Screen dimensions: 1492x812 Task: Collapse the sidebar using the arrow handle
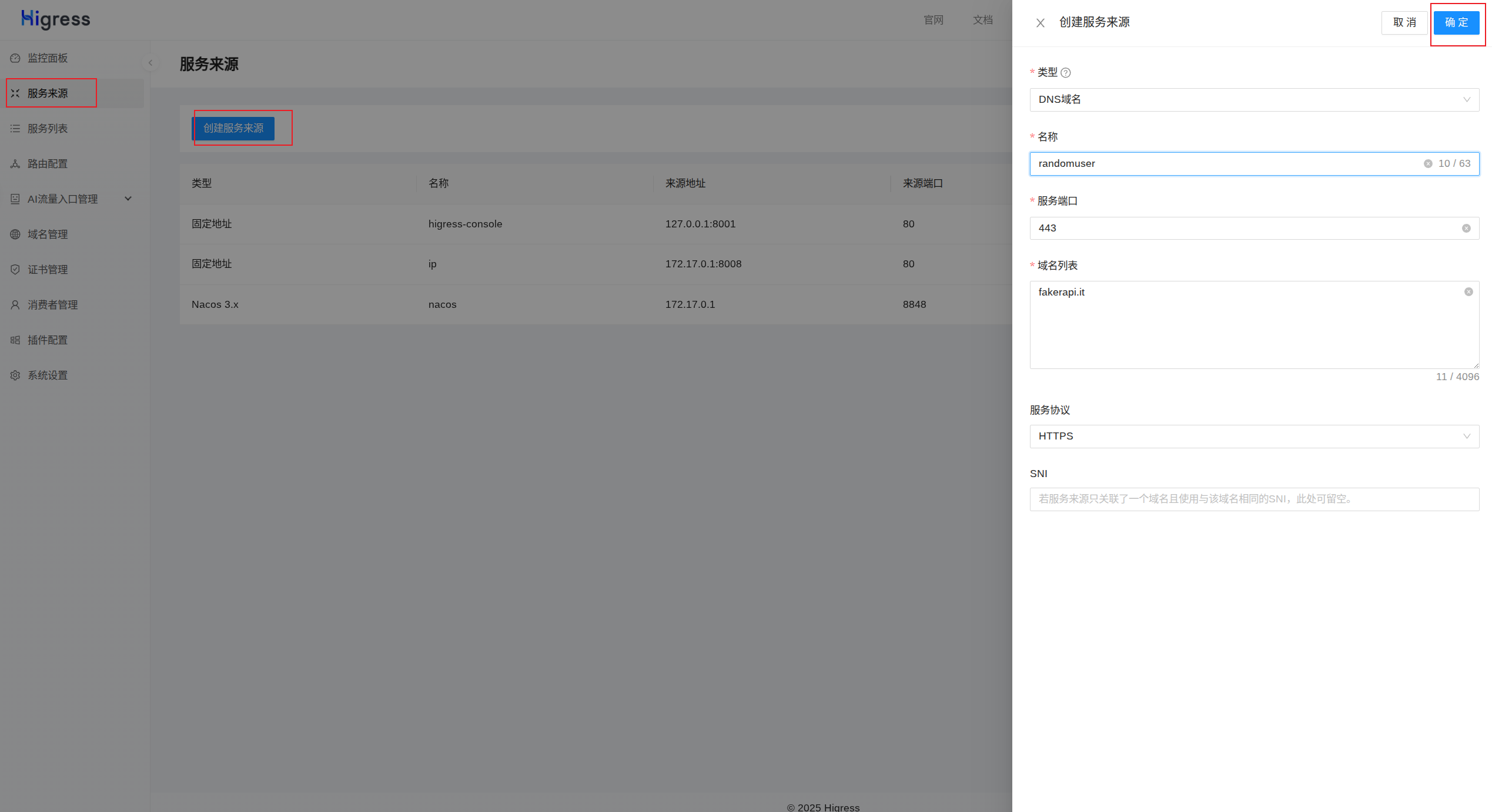point(150,63)
